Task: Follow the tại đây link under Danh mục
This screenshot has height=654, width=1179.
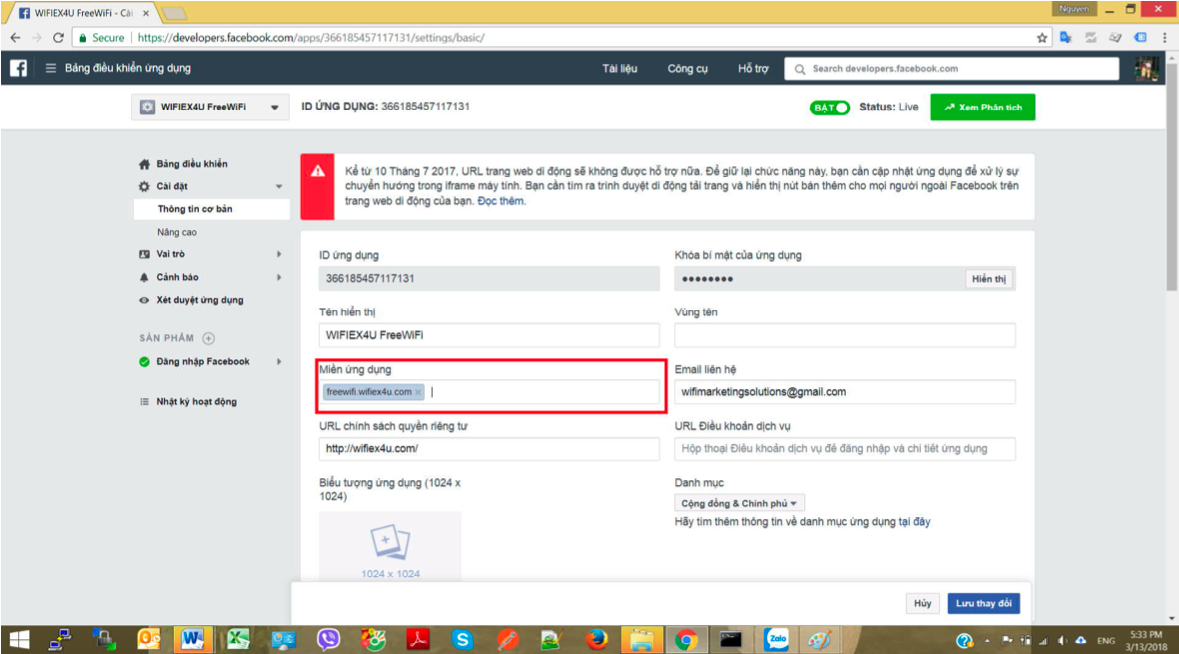Action: [x=914, y=522]
